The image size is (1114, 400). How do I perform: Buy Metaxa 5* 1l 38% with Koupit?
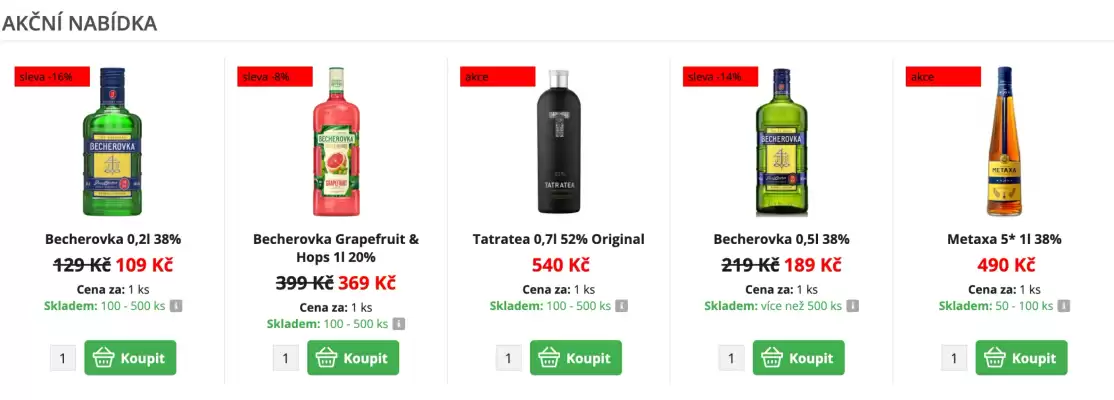click(x=1021, y=358)
